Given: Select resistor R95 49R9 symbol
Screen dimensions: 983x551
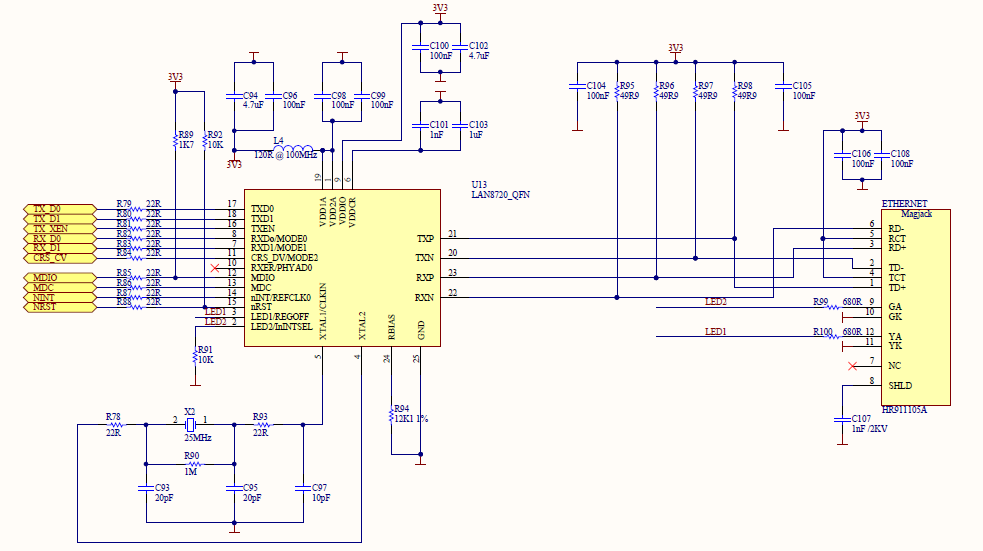Looking at the screenshot, I should [617, 92].
